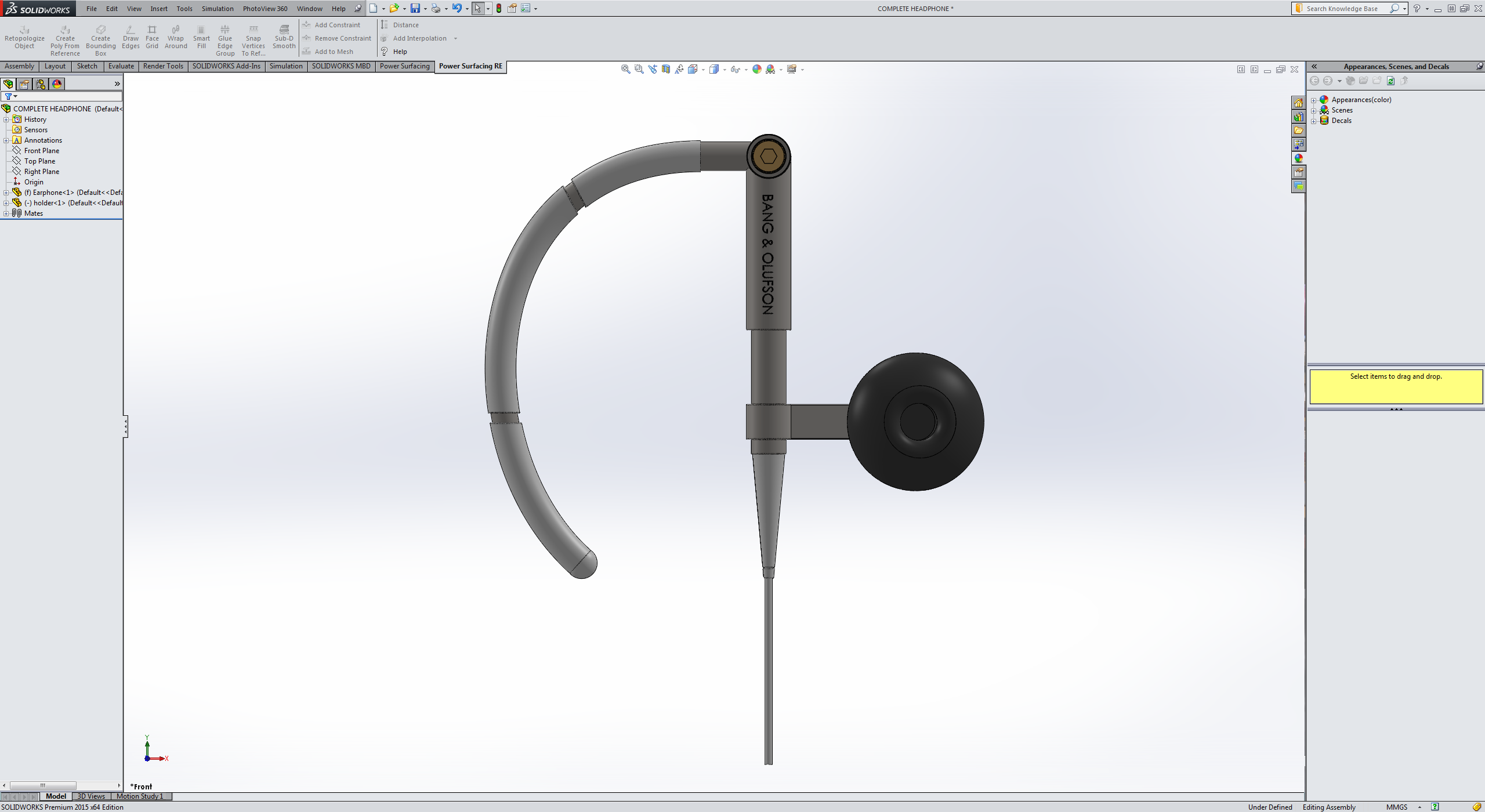Click the Create Bounding Box button
Image resolution: width=1485 pixels, height=812 pixels.
tap(100, 41)
